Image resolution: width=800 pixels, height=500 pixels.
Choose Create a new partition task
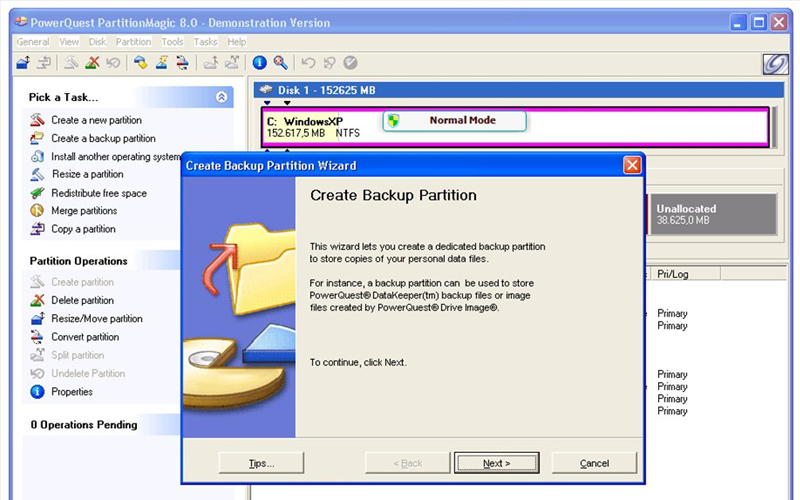[x=96, y=120]
